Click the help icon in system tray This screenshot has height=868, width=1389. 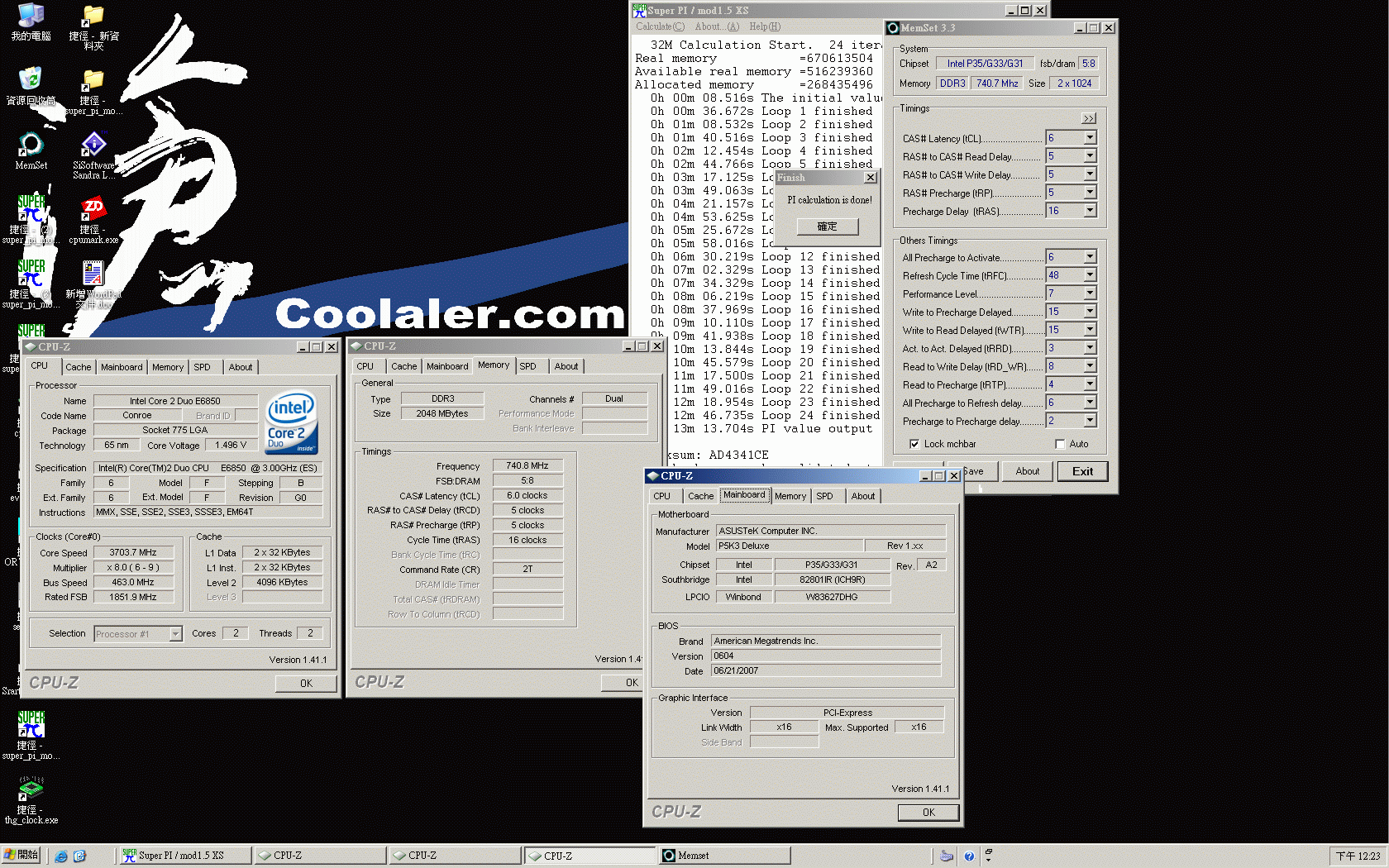(x=969, y=856)
